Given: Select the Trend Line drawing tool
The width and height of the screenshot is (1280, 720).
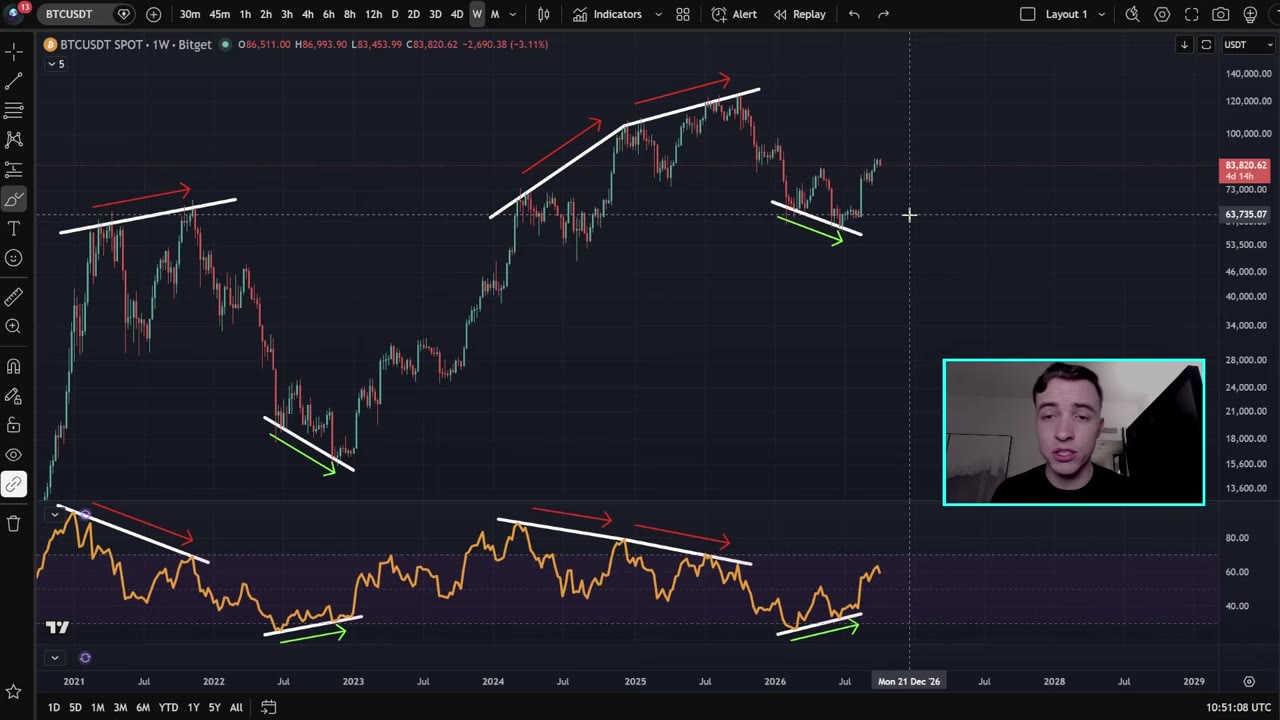Looking at the screenshot, I should pyautogui.click(x=14, y=80).
